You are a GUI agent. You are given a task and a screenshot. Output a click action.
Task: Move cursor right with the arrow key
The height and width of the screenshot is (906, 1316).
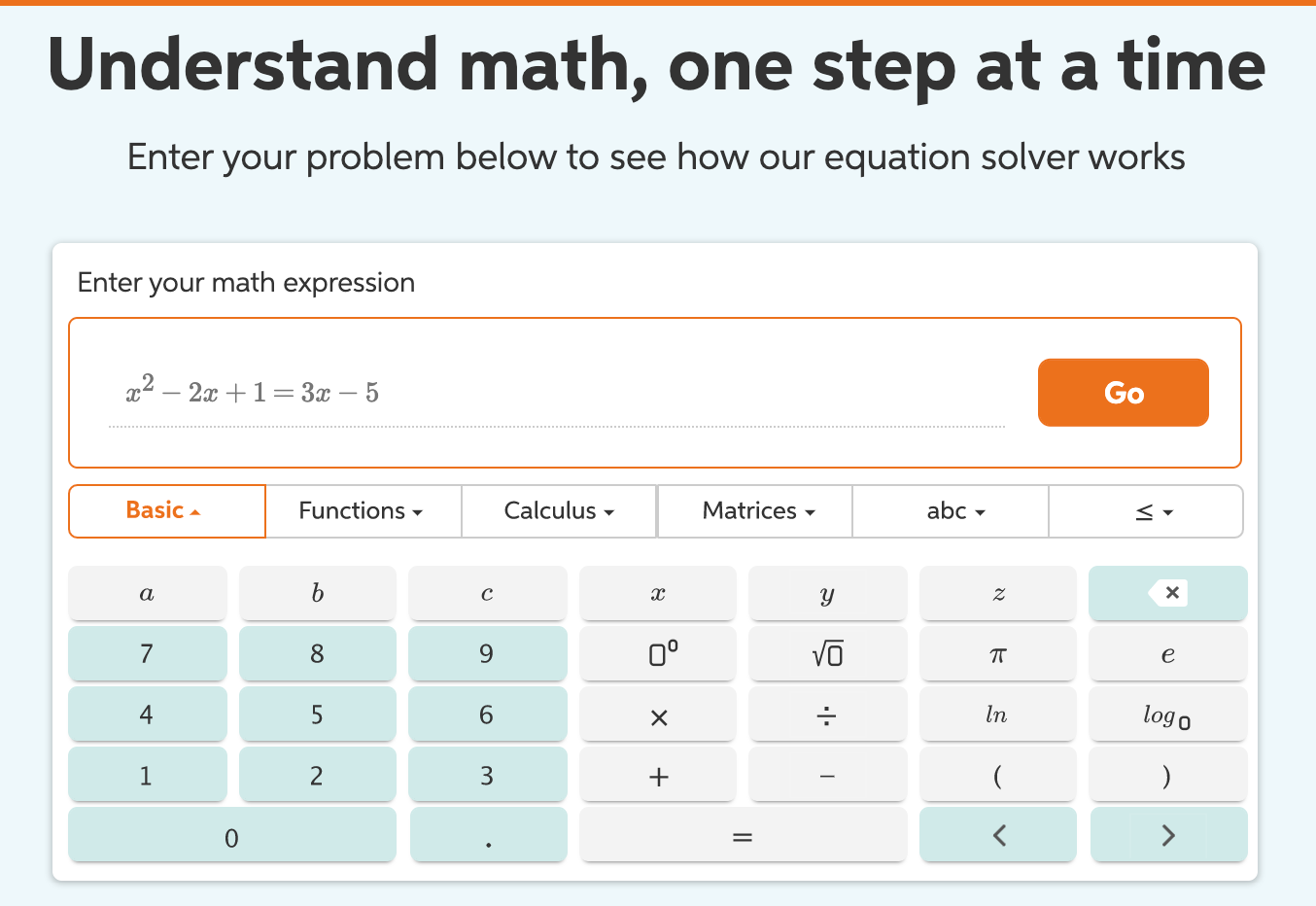click(1167, 834)
